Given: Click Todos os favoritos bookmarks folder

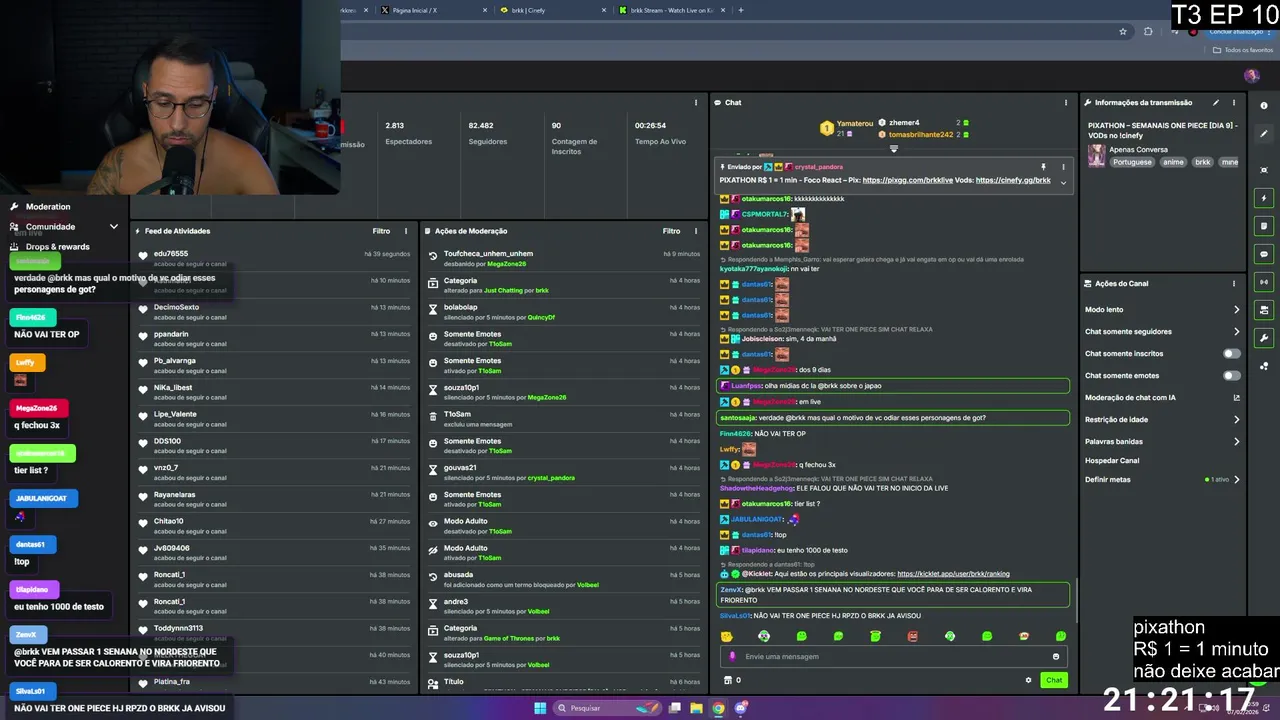Looking at the screenshot, I should pos(1243,49).
